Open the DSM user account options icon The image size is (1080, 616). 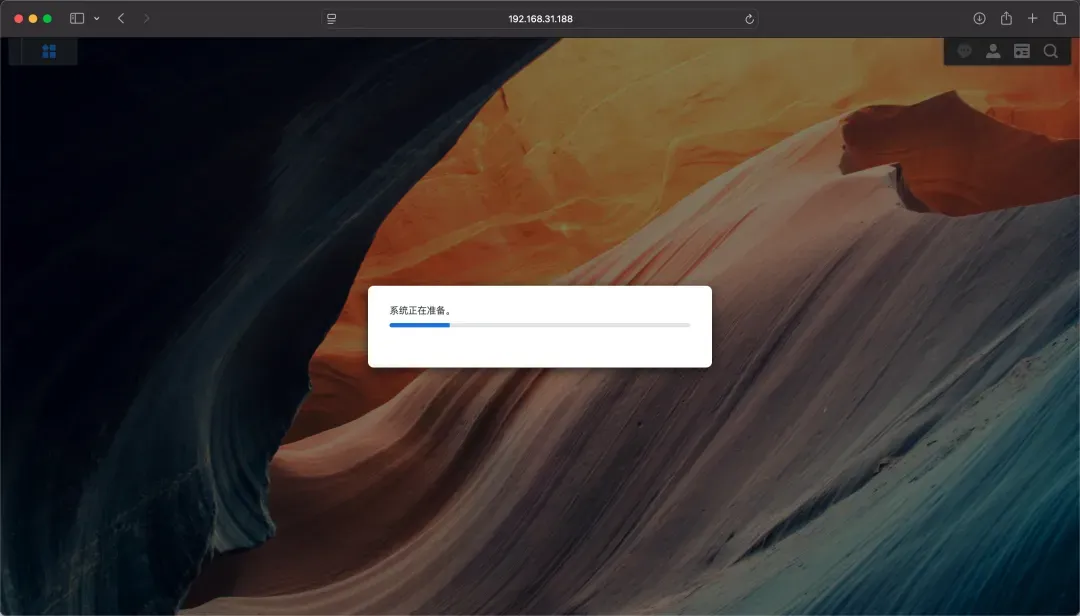pos(993,51)
